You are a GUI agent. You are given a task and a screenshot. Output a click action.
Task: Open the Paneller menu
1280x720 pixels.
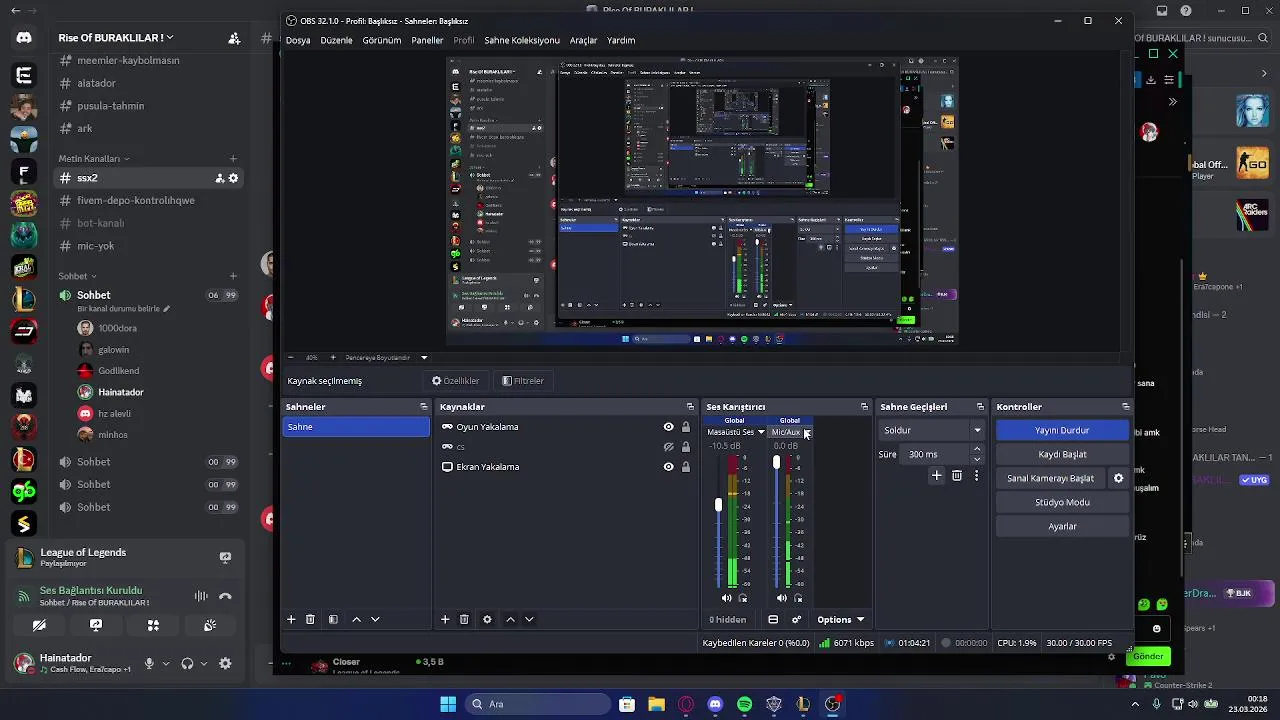(x=427, y=40)
